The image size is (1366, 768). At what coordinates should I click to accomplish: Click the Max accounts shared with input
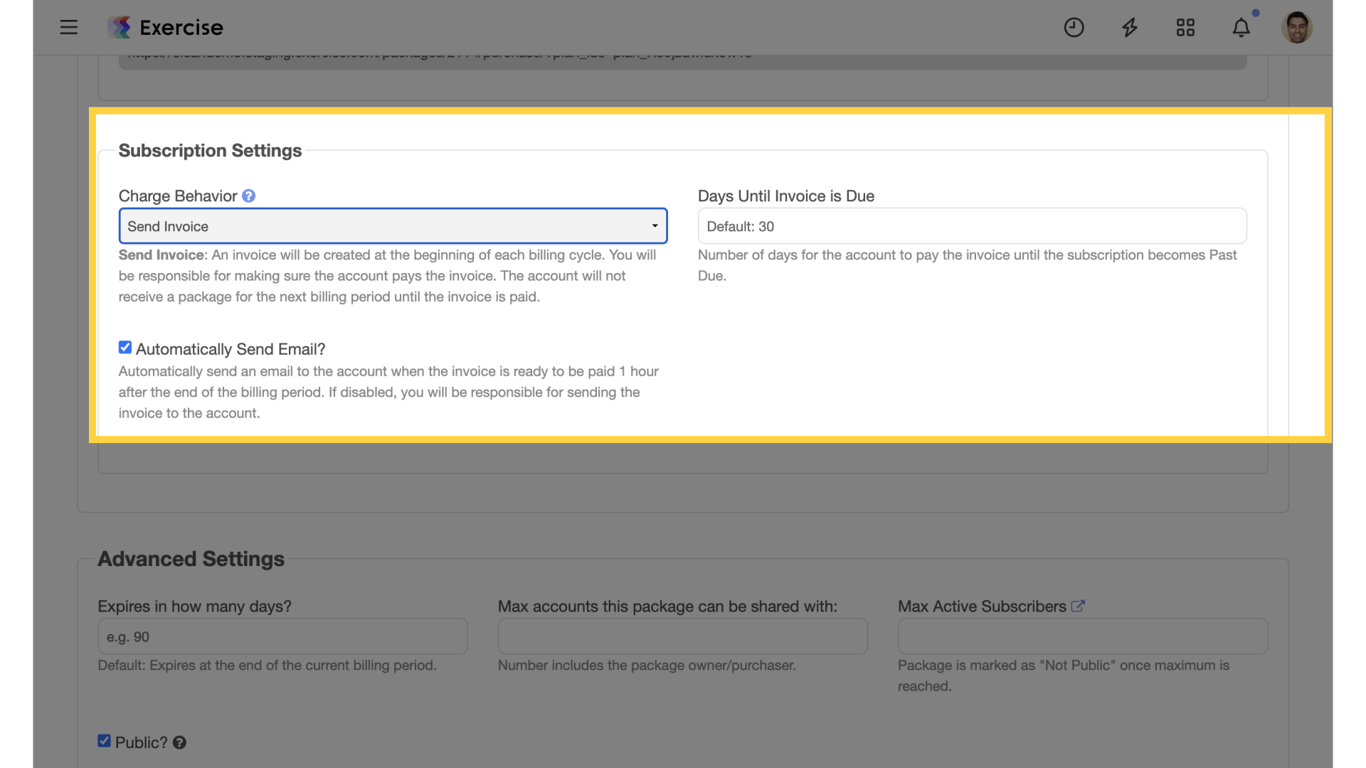coord(682,636)
